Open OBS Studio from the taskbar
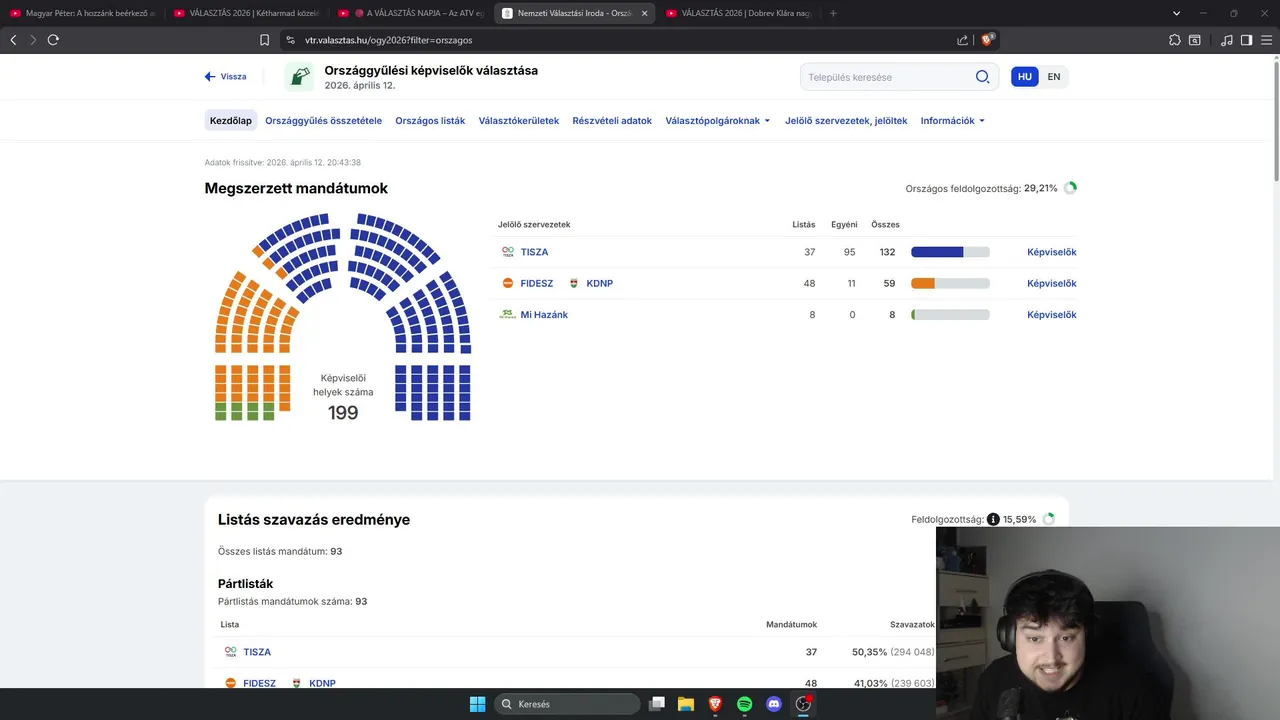Screen dimensions: 1280x720 click(x=803, y=704)
